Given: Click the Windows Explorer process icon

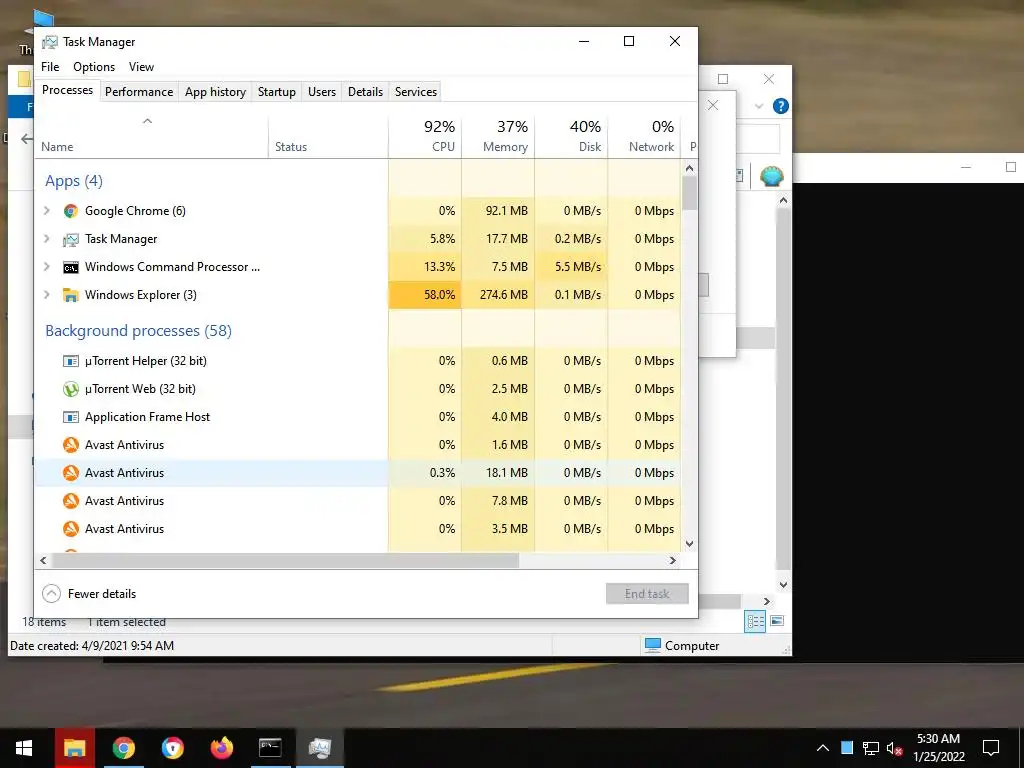Looking at the screenshot, I should [x=71, y=295].
